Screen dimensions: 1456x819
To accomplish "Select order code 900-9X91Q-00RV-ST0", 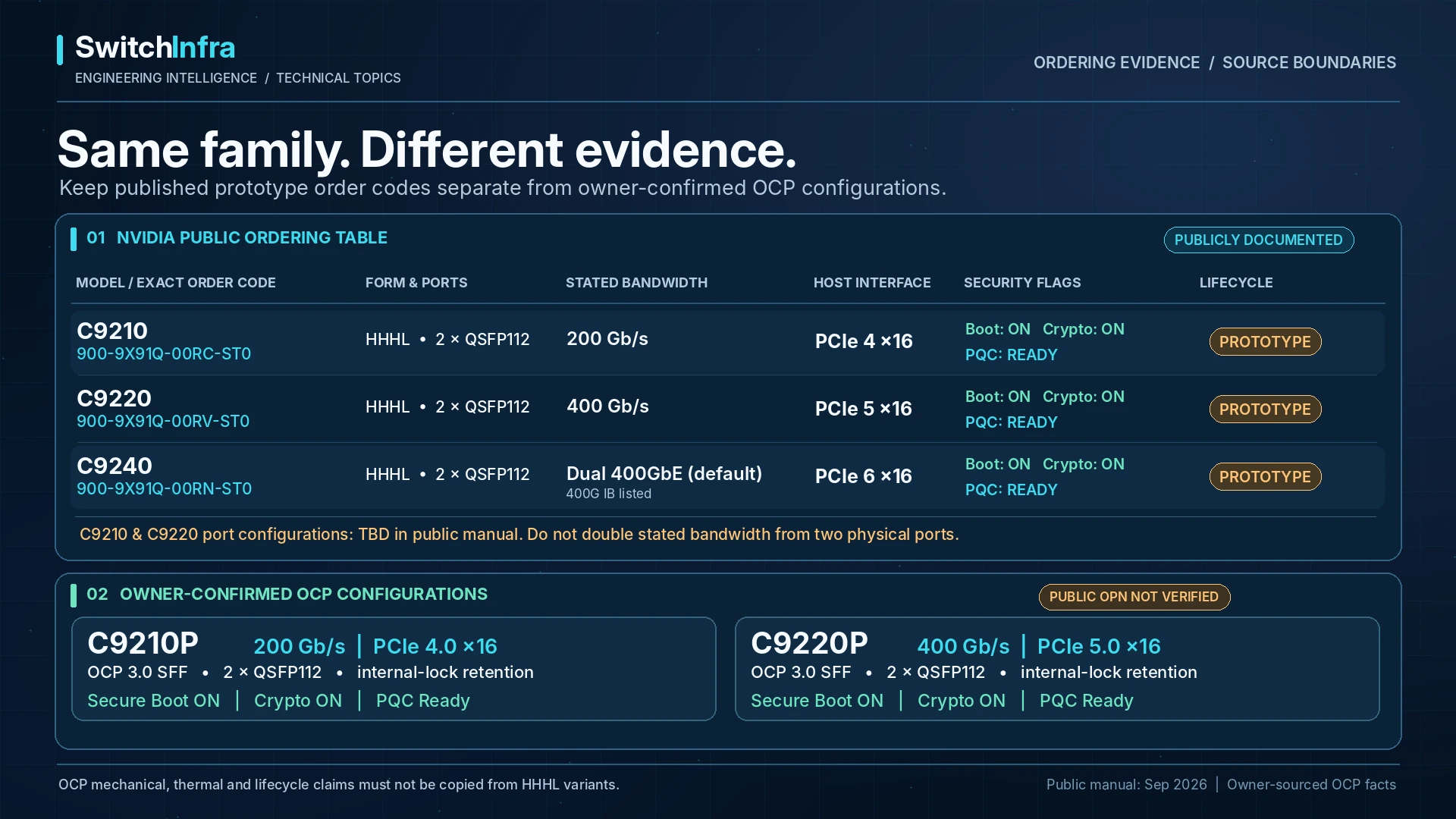I will (x=163, y=421).
